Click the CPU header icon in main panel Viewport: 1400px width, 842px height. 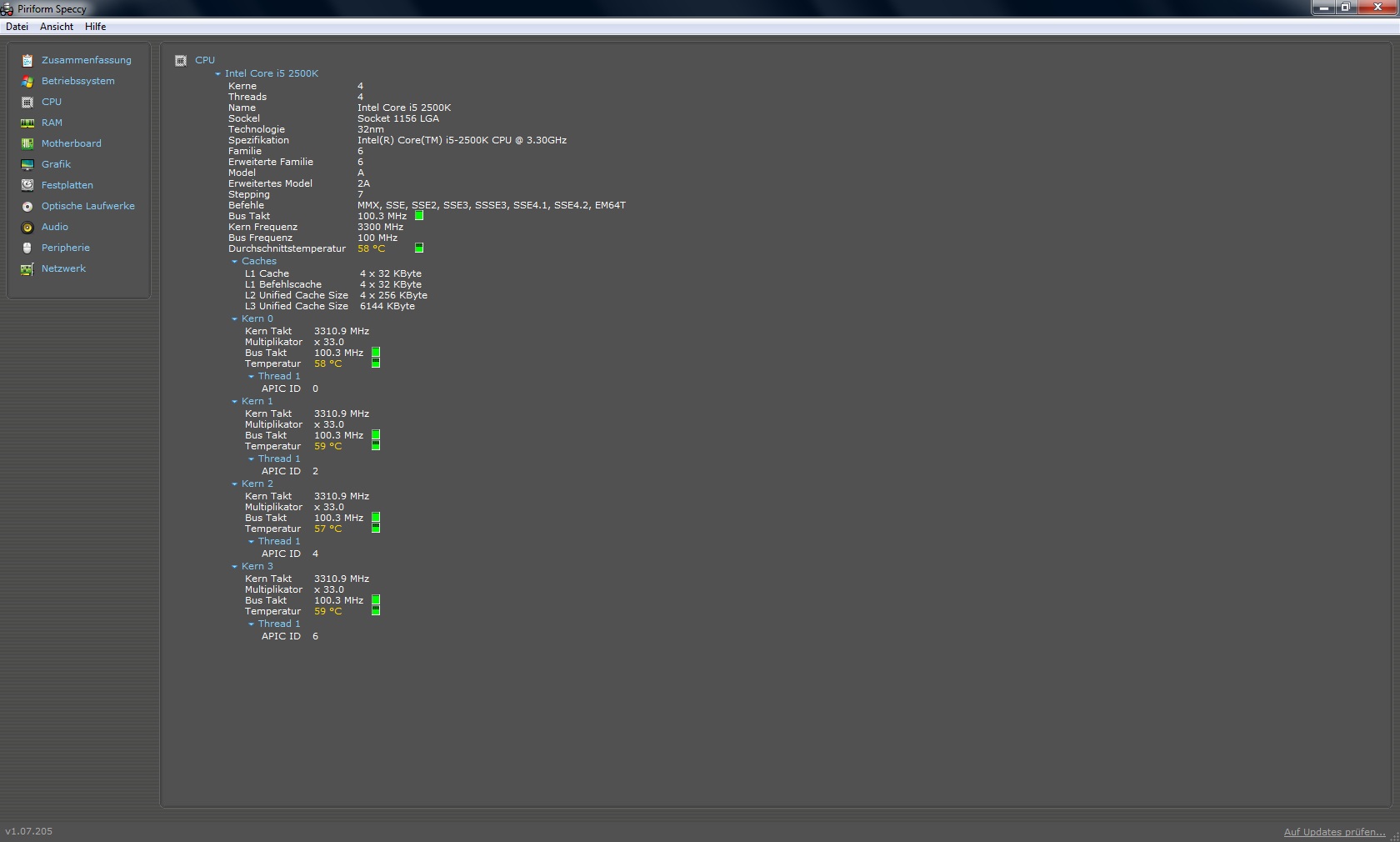pyautogui.click(x=181, y=60)
